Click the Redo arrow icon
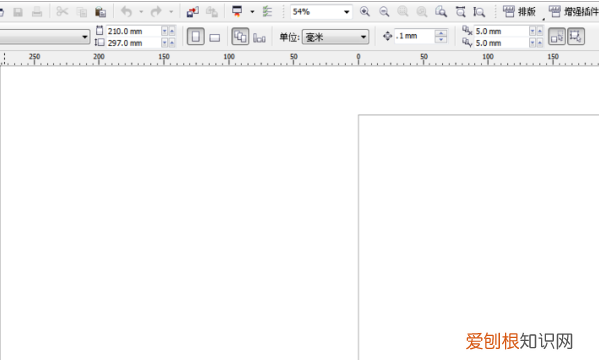Image resolution: width=599 pixels, height=360 pixels. [156, 12]
